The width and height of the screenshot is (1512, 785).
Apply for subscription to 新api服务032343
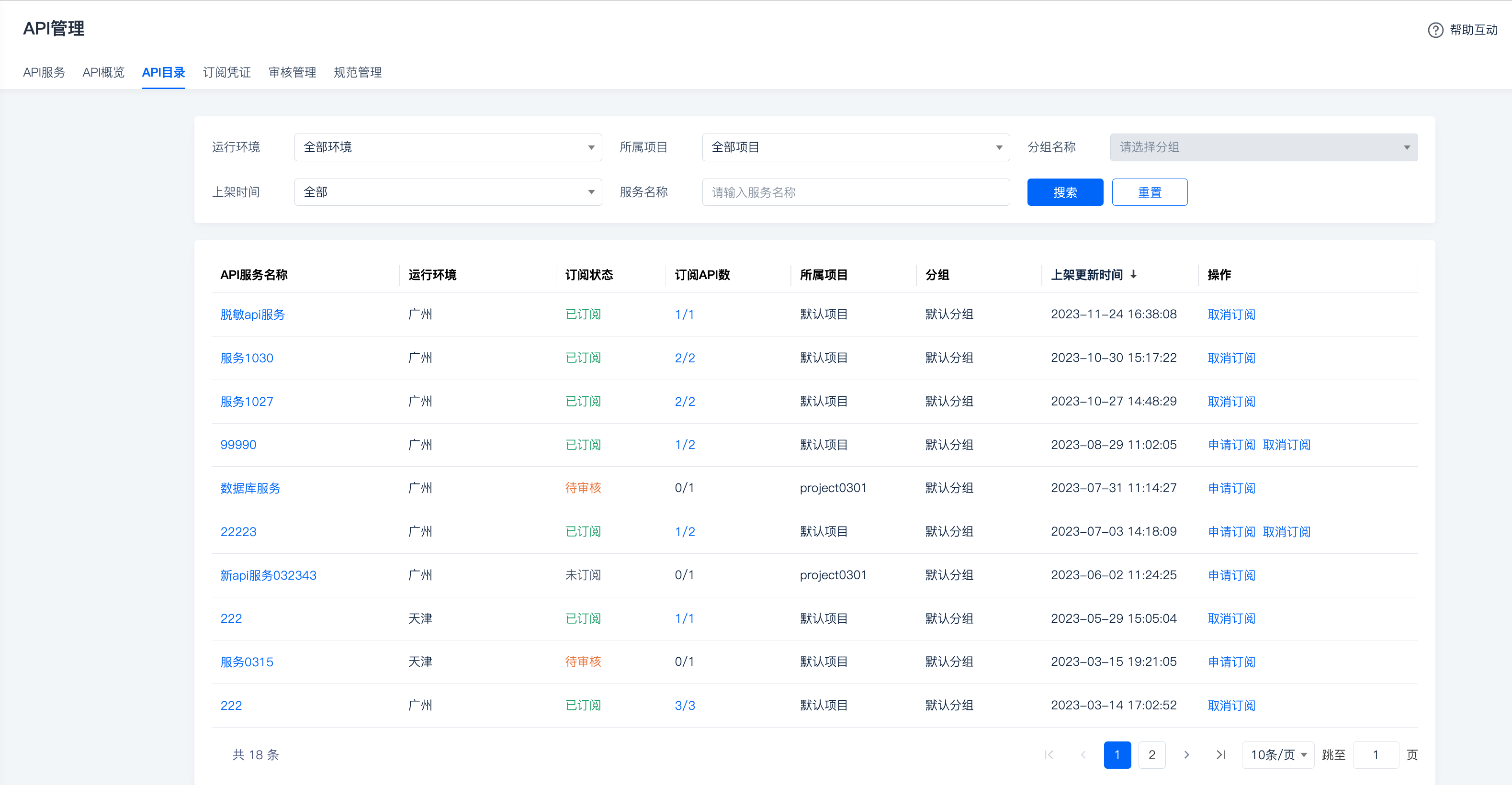pyautogui.click(x=1231, y=575)
